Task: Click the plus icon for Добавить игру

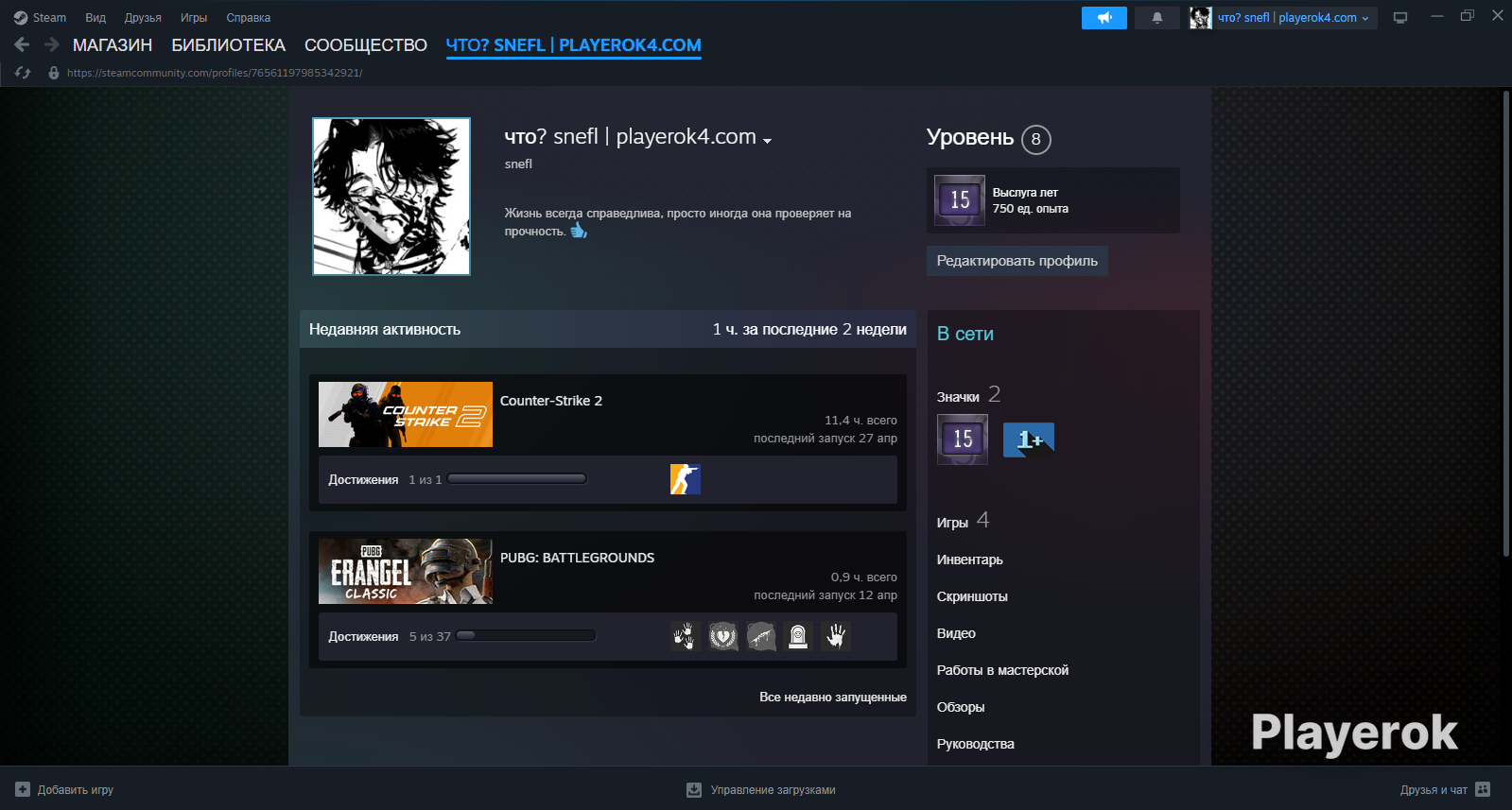Action: [23, 789]
